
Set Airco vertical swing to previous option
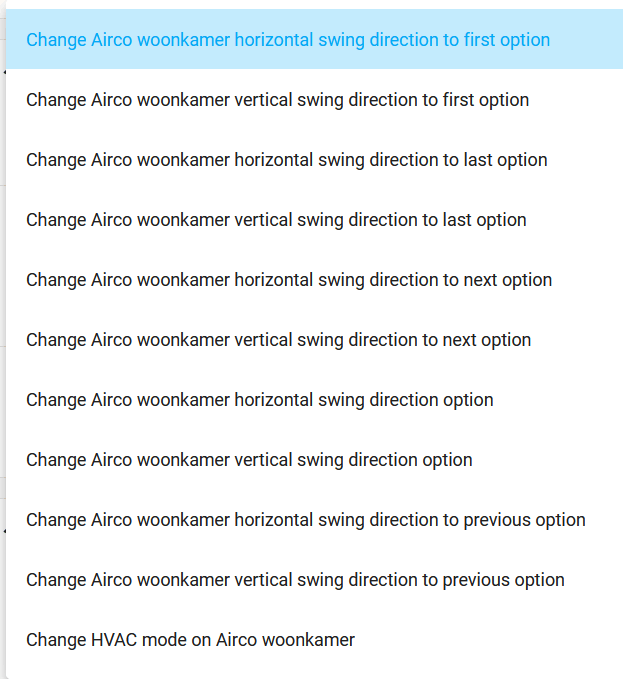pos(314,579)
